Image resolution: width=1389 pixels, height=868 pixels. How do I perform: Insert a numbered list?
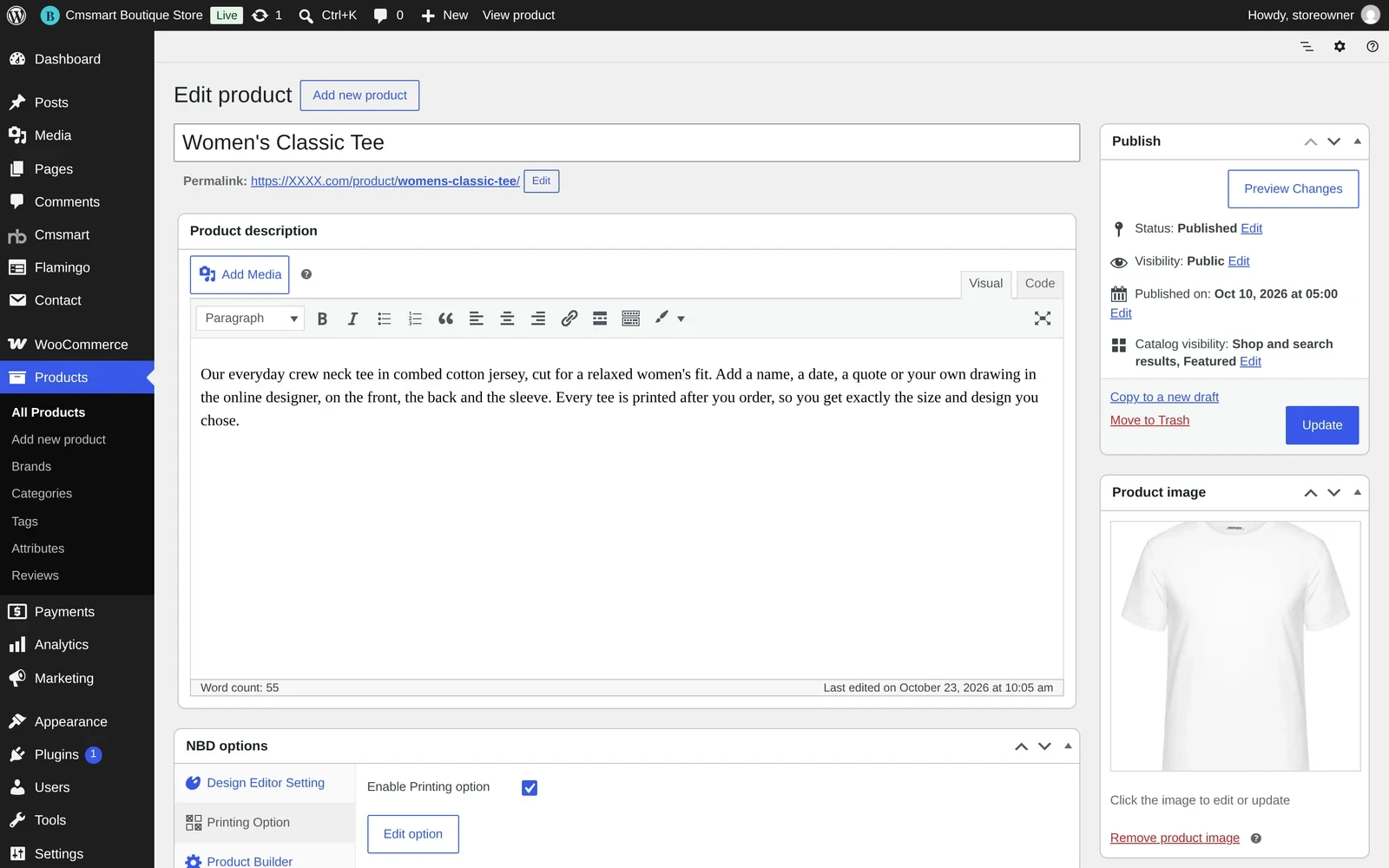[415, 319]
